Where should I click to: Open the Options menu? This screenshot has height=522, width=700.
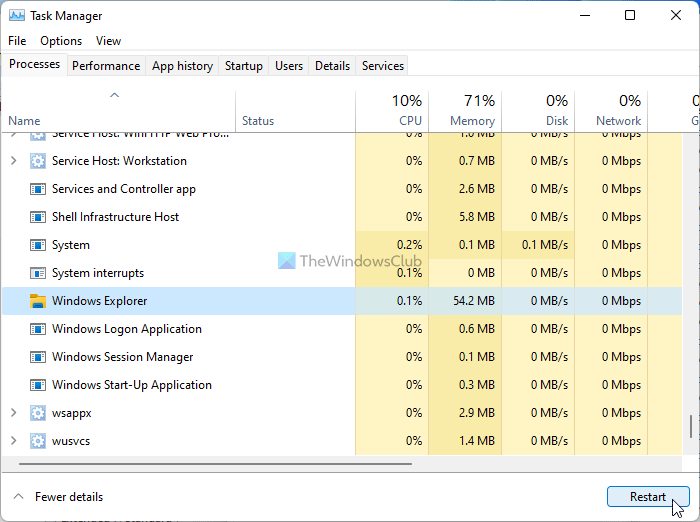61,41
